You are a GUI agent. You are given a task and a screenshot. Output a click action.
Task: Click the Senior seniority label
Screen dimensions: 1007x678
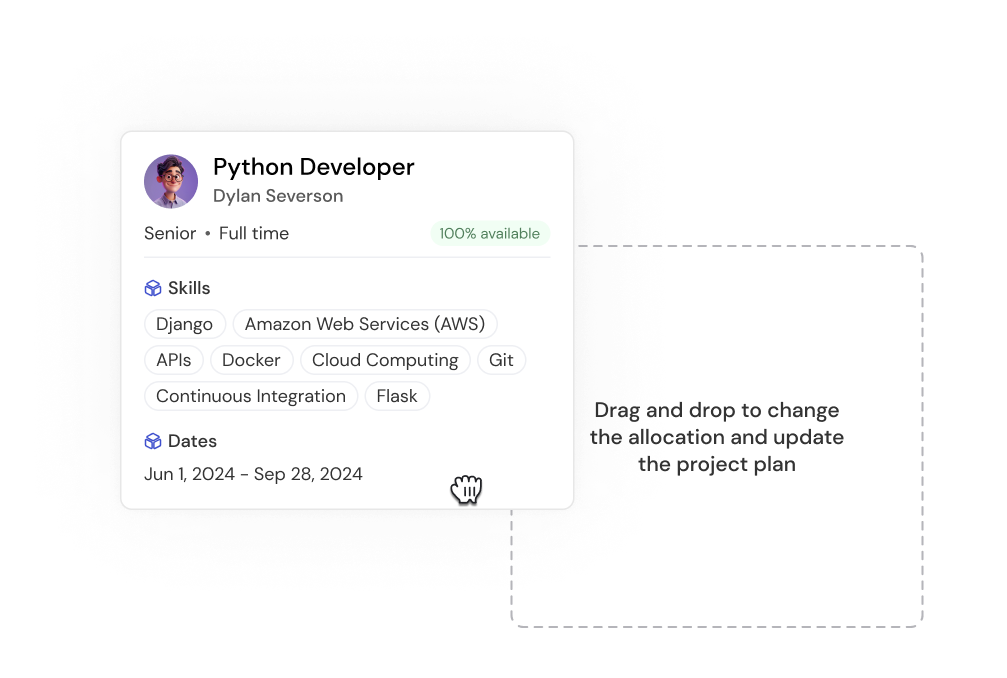pos(170,234)
